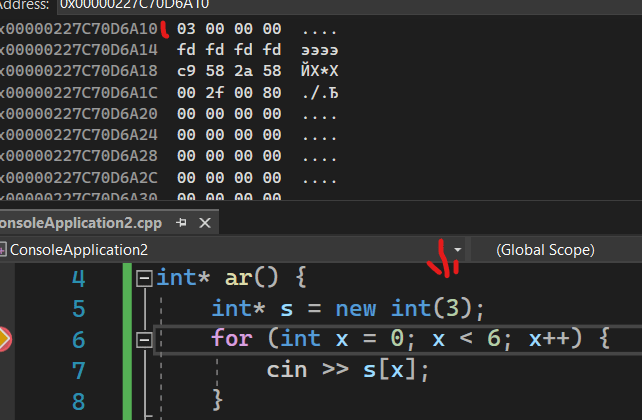642x420 pixels.
Task: Click the memory Address input field
Action: point(349,5)
